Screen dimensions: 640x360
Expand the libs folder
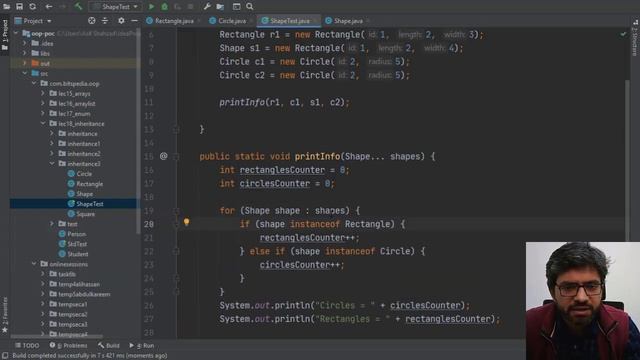click(x=25, y=53)
